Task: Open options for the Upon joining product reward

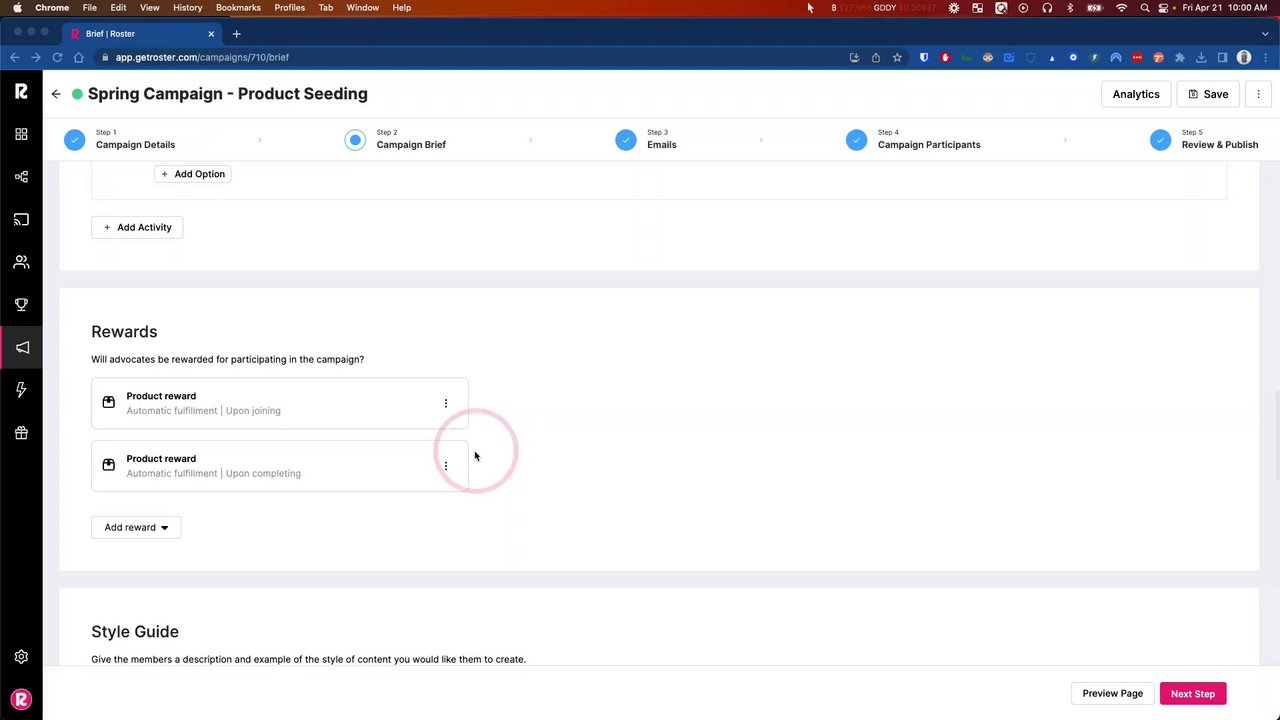Action: [x=446, y=403]
